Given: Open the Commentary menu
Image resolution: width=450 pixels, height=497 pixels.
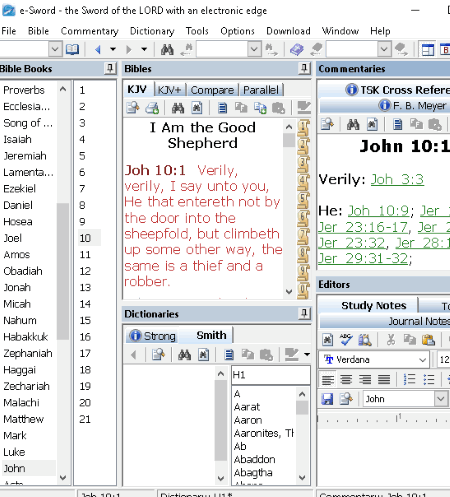Looking at the screenshot, I should 89,31.
